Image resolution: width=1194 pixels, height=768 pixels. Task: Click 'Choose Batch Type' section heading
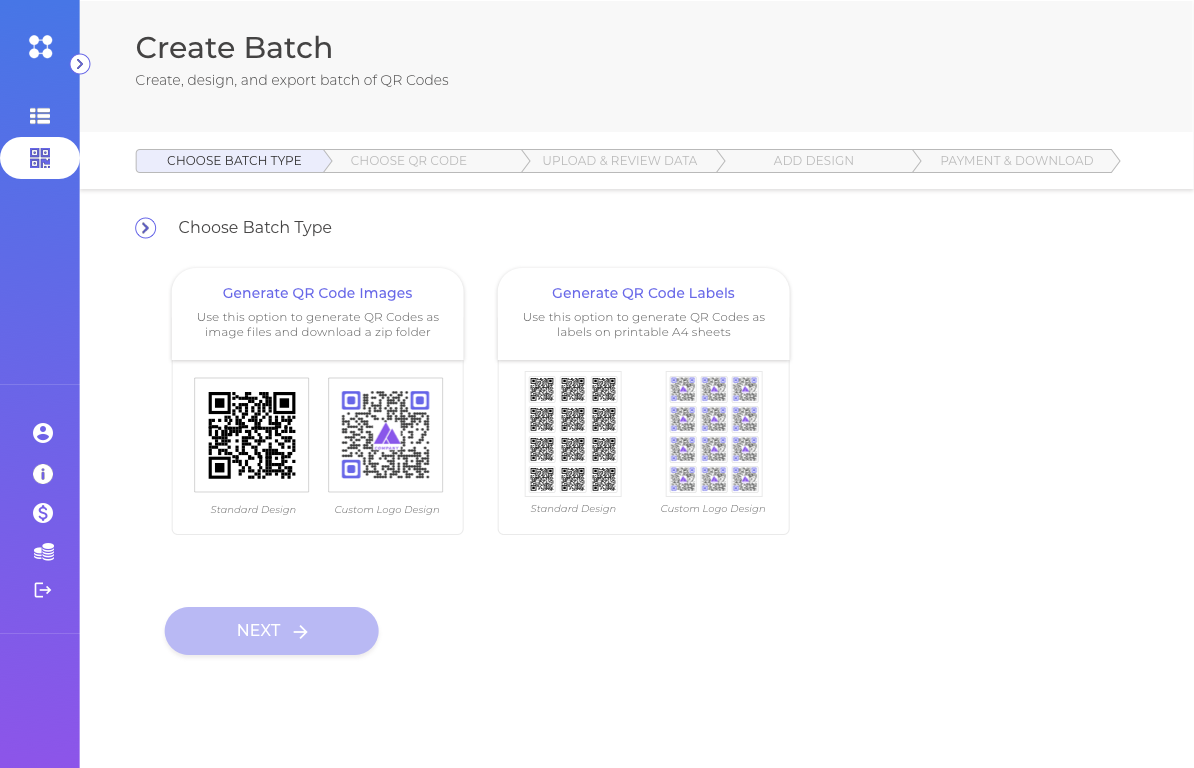point(255,228)
